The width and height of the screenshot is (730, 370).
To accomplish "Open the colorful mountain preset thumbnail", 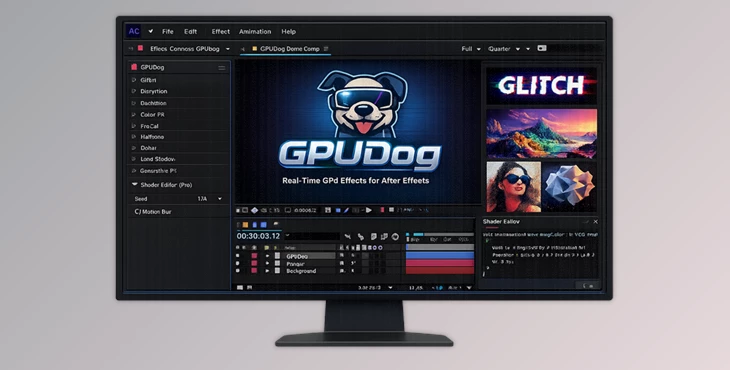I will tap(541, 133).
